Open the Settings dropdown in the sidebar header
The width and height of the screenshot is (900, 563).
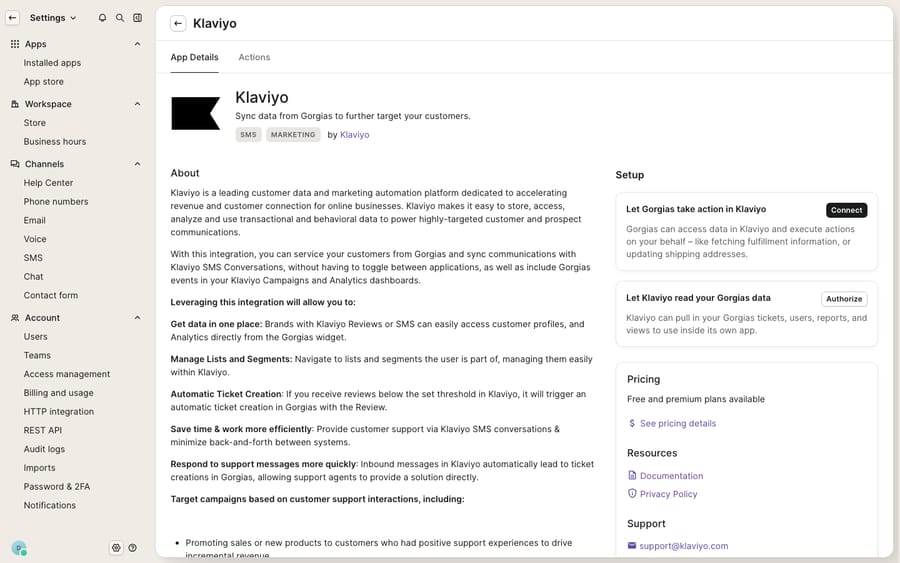pos(53,18)
